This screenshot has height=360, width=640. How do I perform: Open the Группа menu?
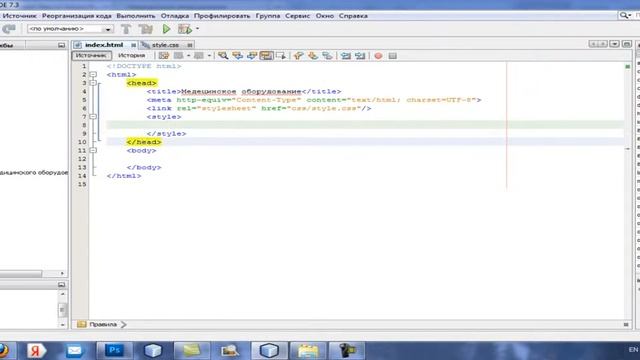pos(268,16)
